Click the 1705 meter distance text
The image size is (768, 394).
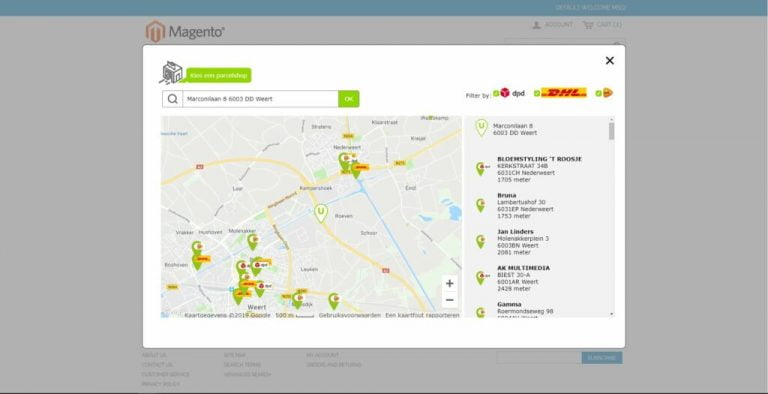(514, 180)
